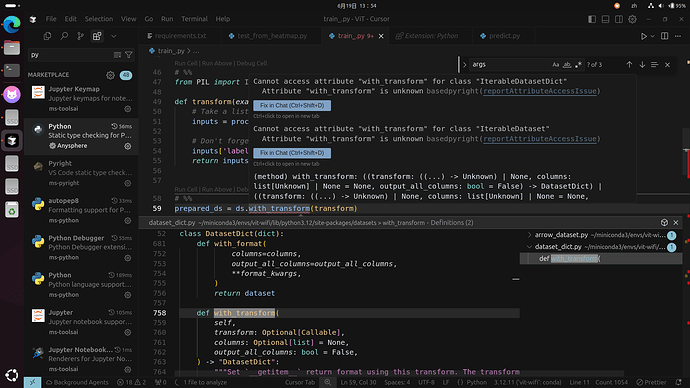Open the Help menu
The height and width of the screenshot is (388, 690).
click(x=223, y=19)
